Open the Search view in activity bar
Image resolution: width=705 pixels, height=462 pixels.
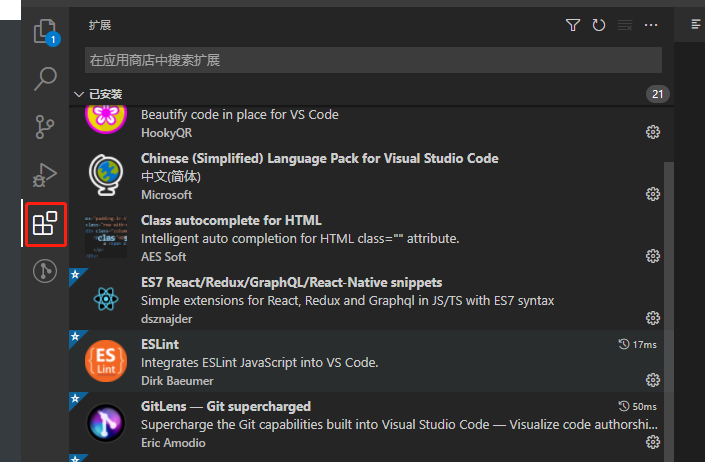tap(45, 79)
